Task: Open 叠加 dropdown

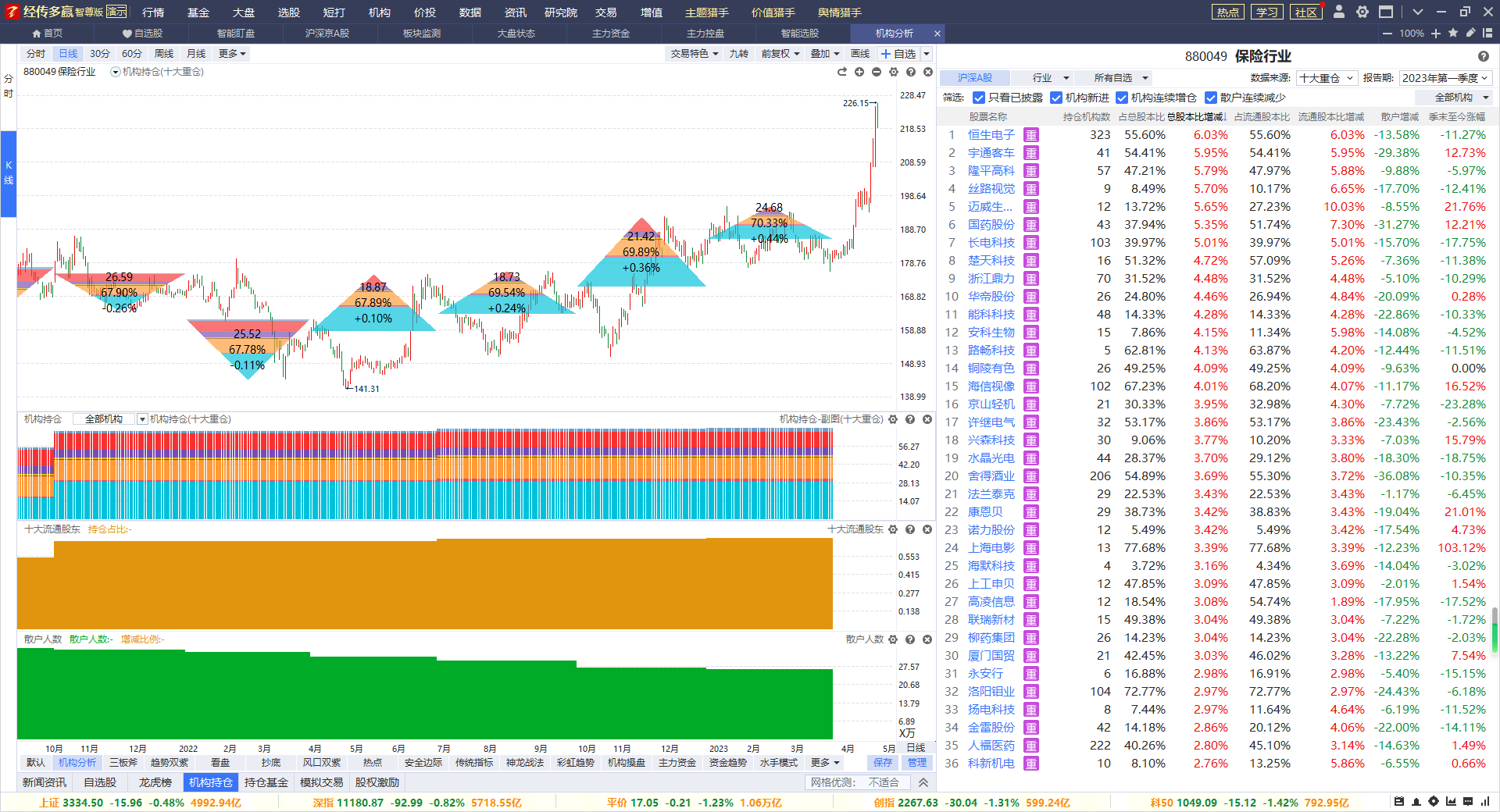Action: [824, 54]
